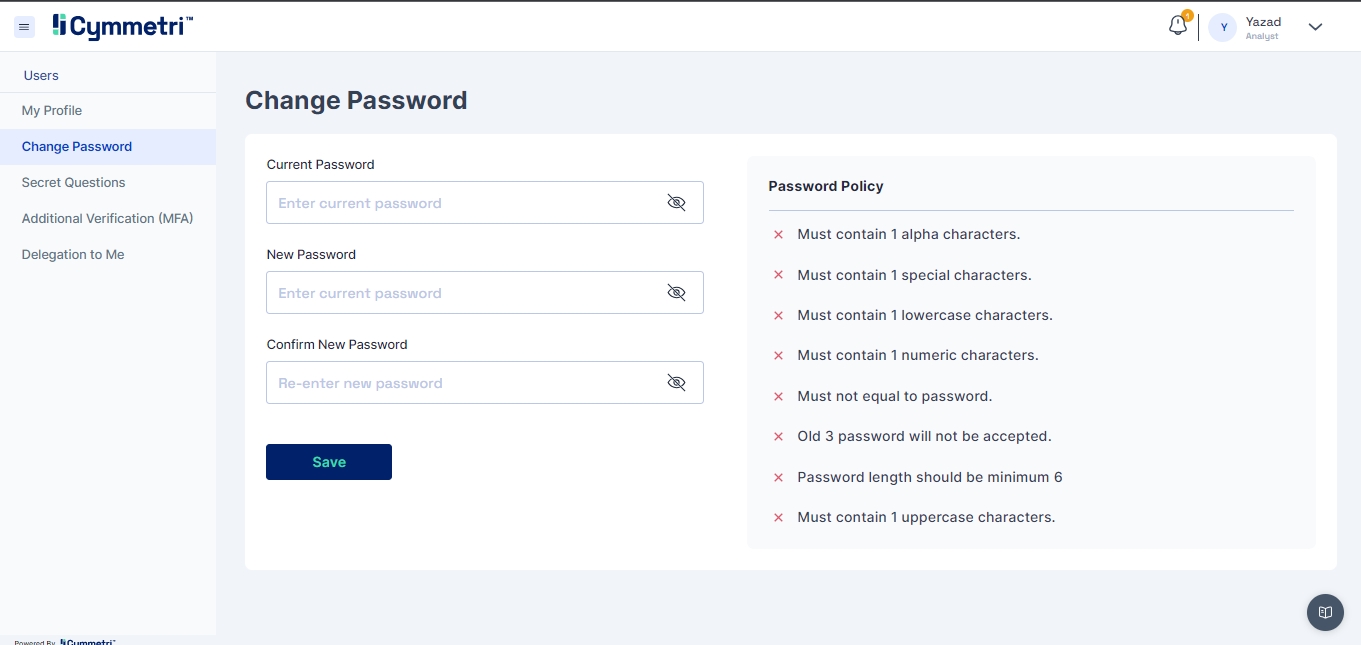Open the notifications bell

[1178, 27]
